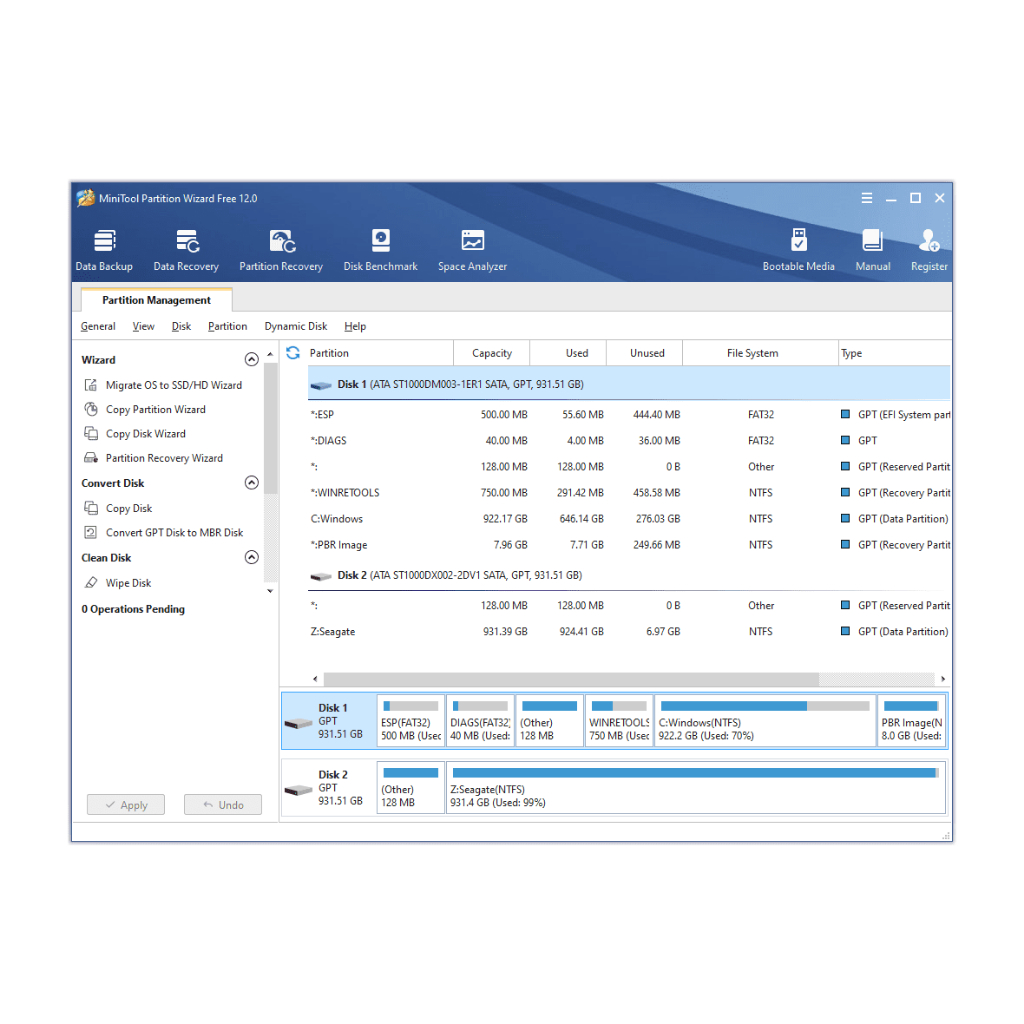Switch to the Partition Management tab

pos(155,299)
